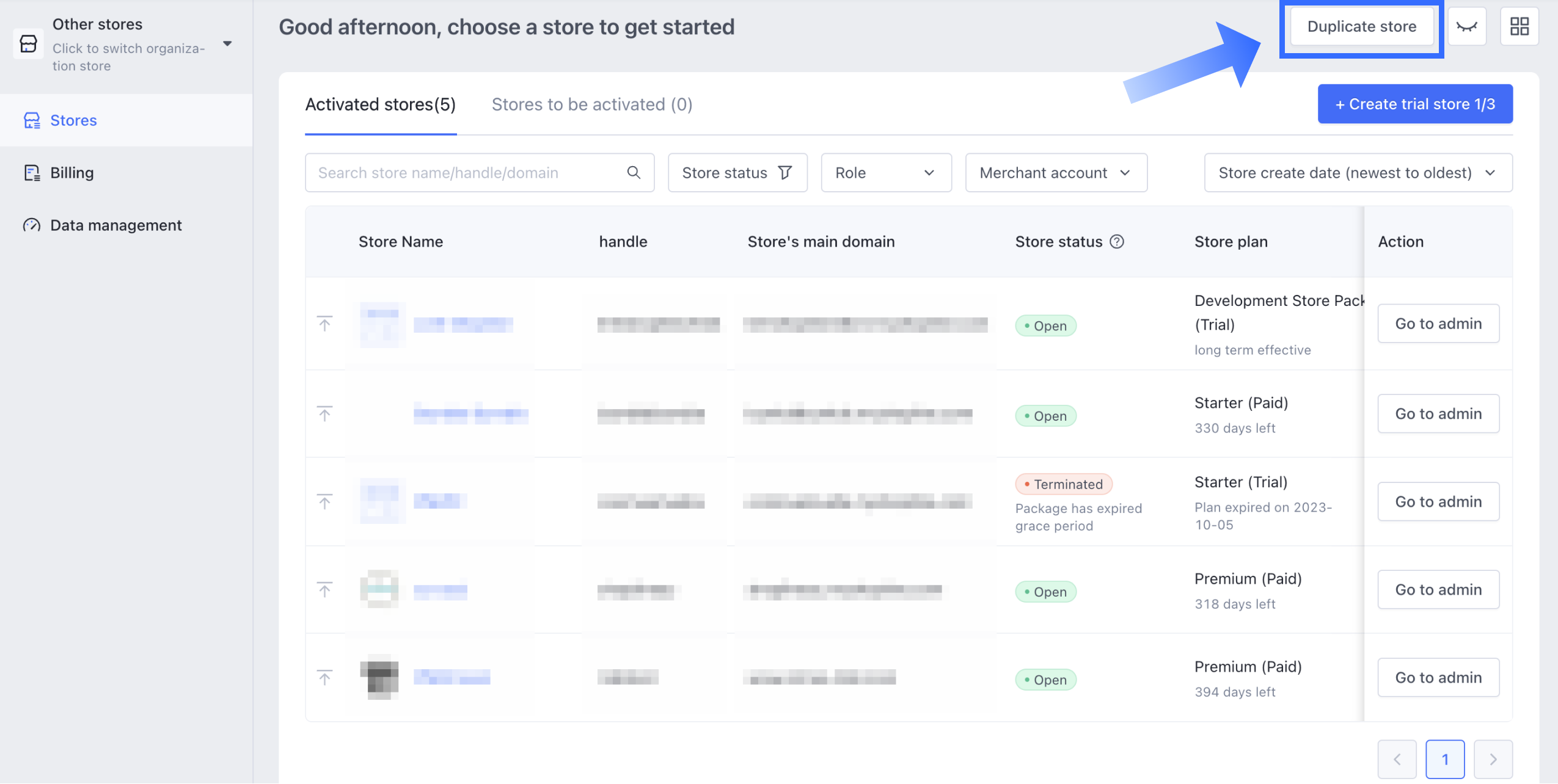This screenshot has width=1558, height=784.
Task: Click Store status help question icon
Action: coord(1117,242)
